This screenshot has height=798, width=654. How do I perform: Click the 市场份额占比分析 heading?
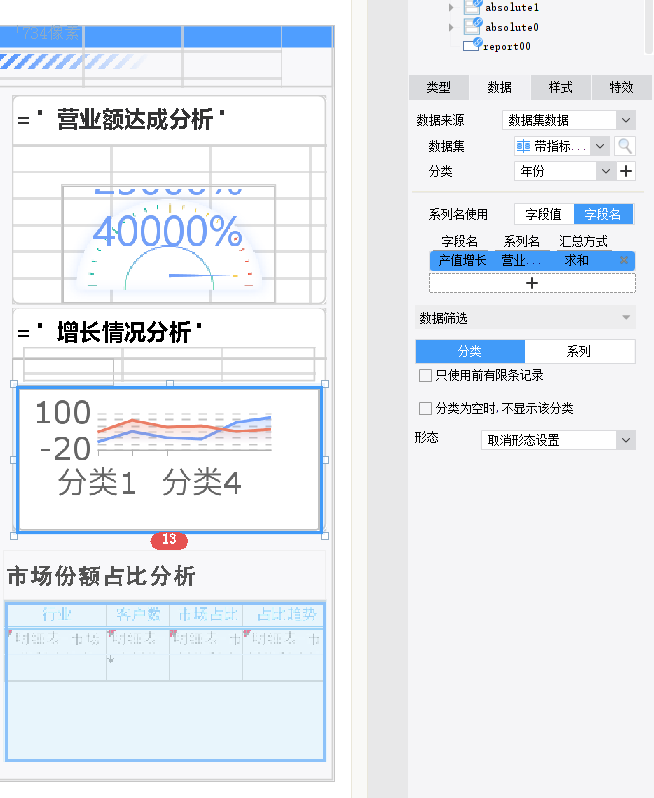coord(101,576)
